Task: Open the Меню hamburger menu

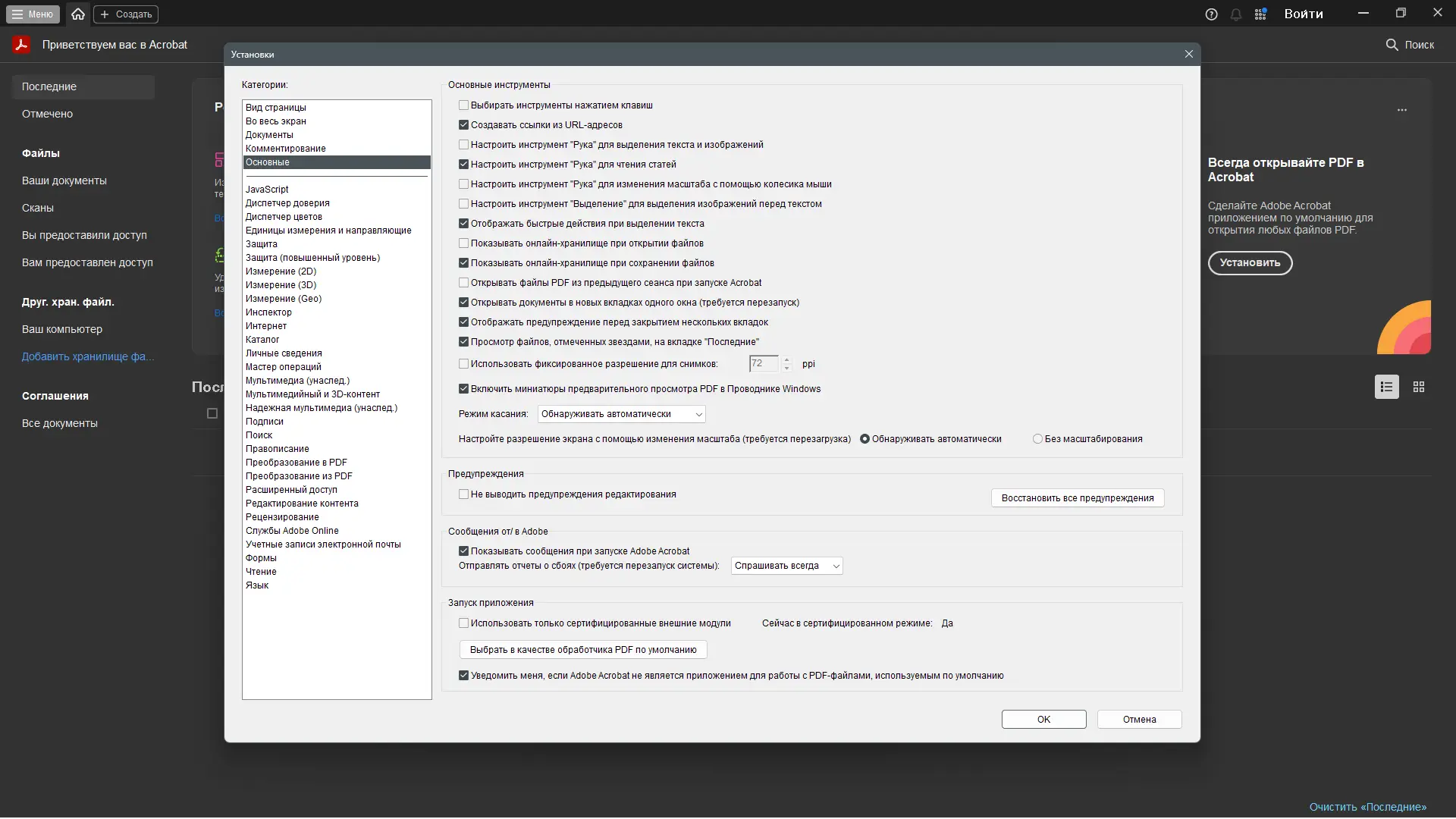Action: pos(33,14)
